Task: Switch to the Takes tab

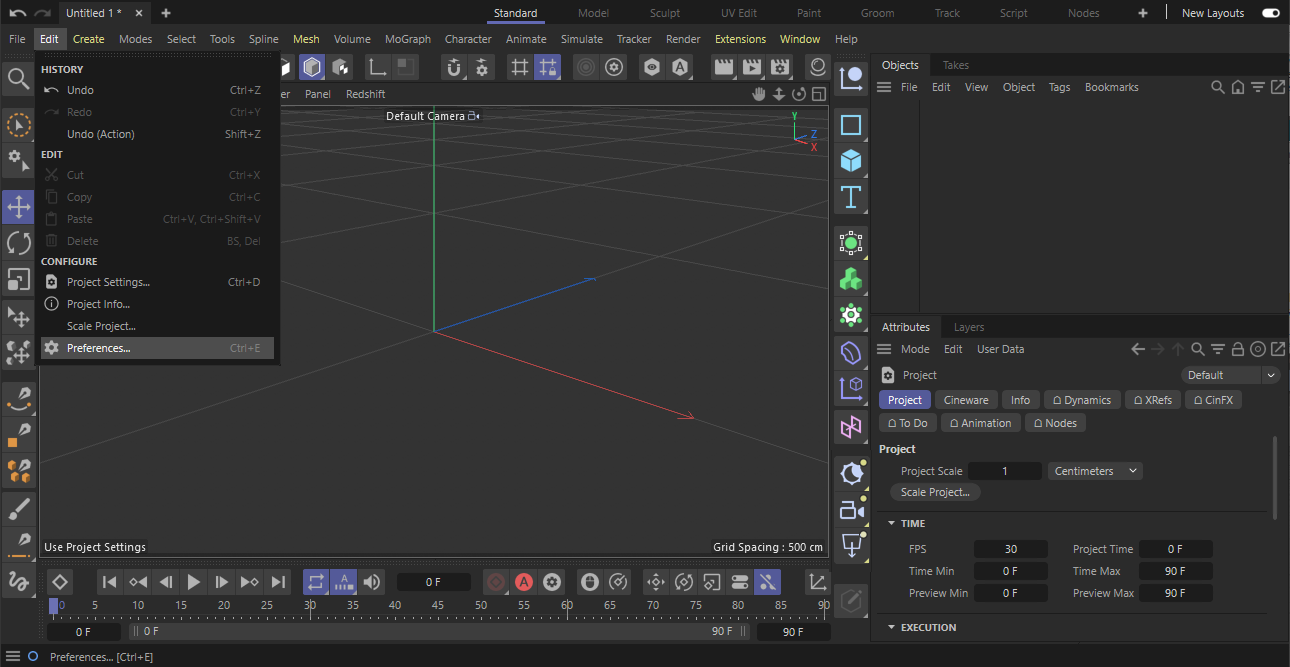Action: tap(956, 65)
